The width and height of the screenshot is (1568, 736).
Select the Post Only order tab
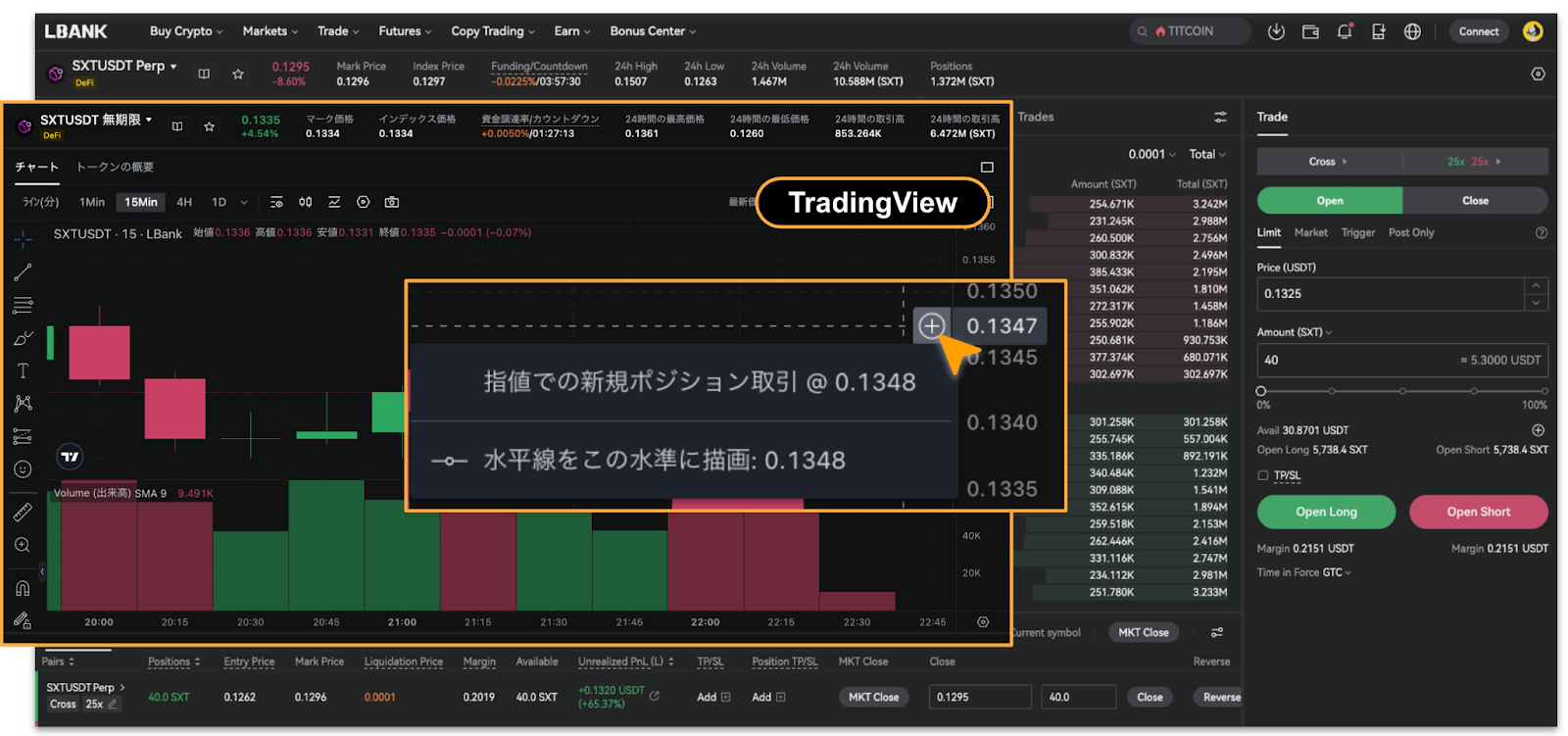point(1411,233)
